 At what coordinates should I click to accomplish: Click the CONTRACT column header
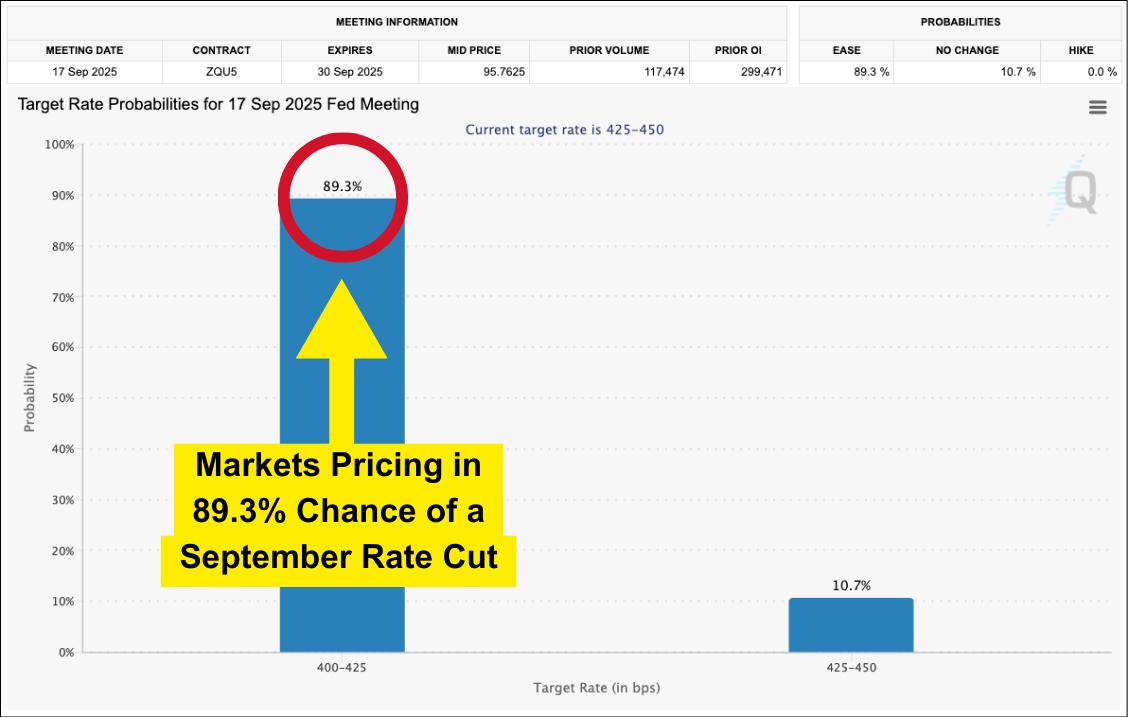[x=221, y=50]
